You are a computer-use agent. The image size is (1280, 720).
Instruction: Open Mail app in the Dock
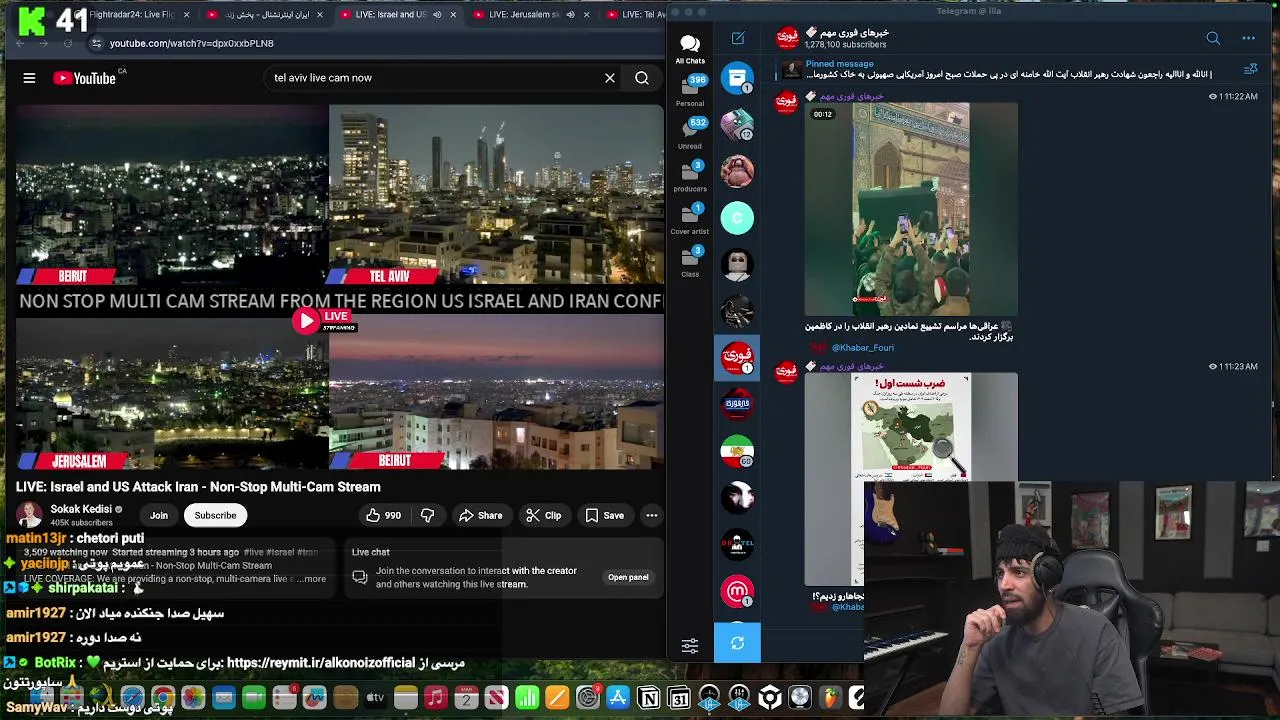coord(223,698)
